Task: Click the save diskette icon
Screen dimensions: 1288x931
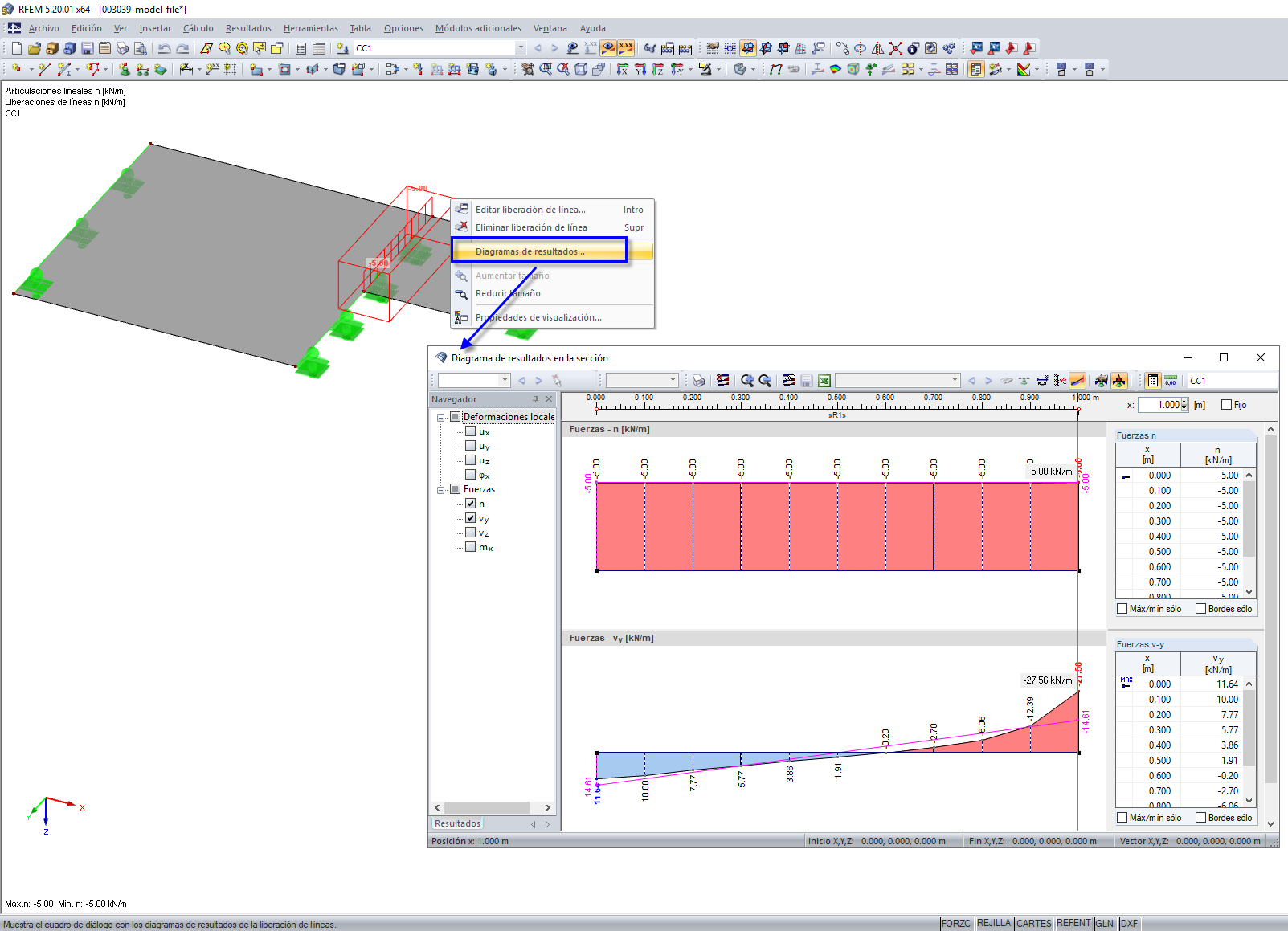Action: (88, 48)
